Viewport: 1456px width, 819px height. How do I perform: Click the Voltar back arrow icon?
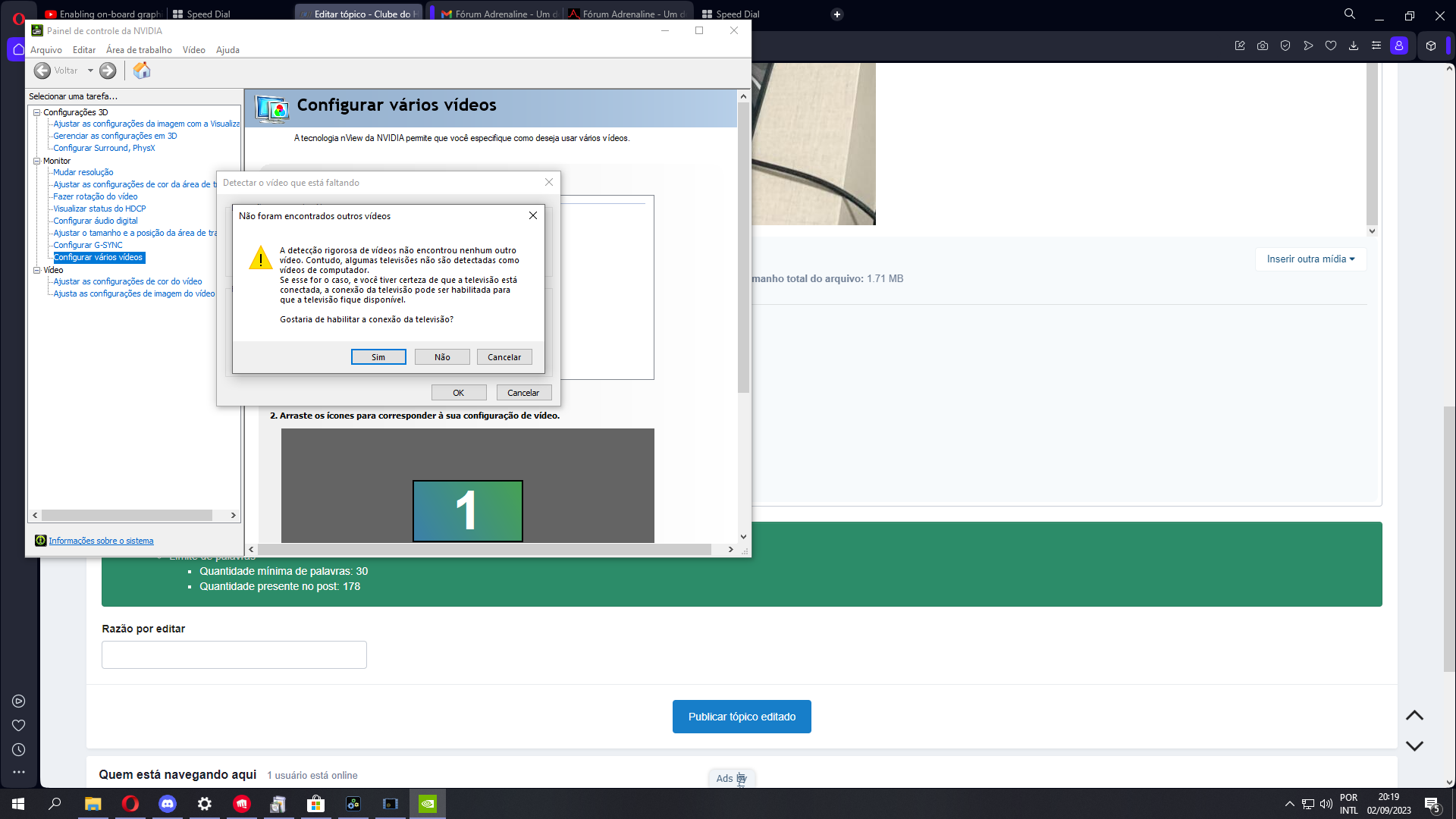coord(42,71)
